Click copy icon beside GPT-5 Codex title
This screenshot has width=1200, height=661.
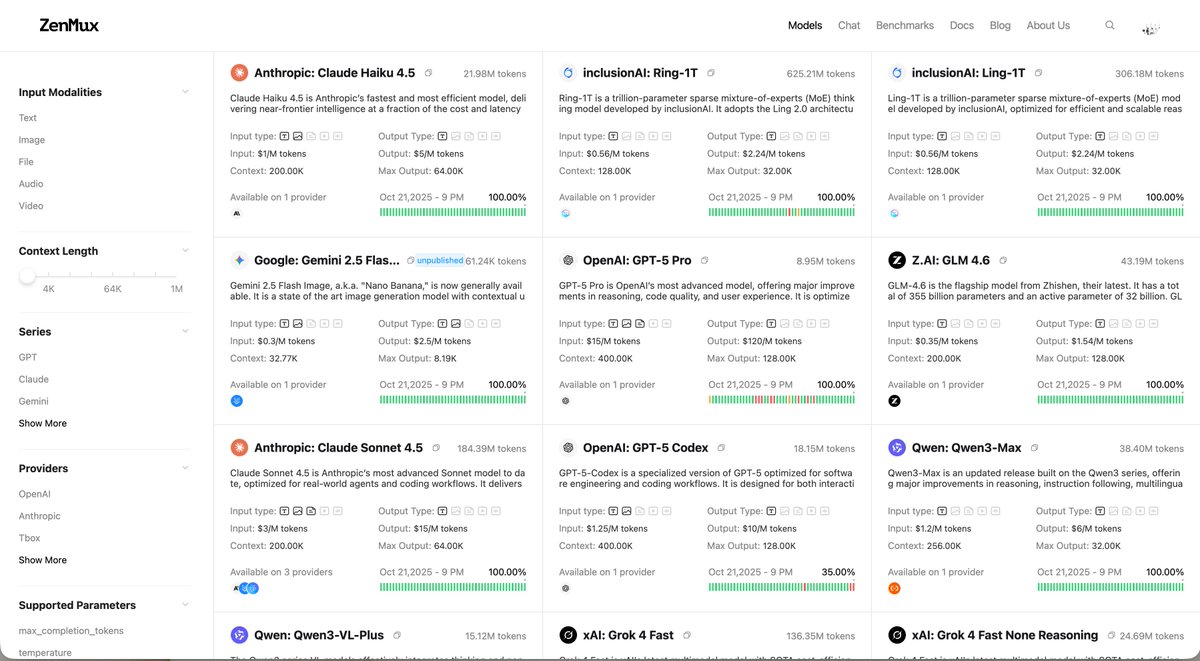click(x=721, y=448)
